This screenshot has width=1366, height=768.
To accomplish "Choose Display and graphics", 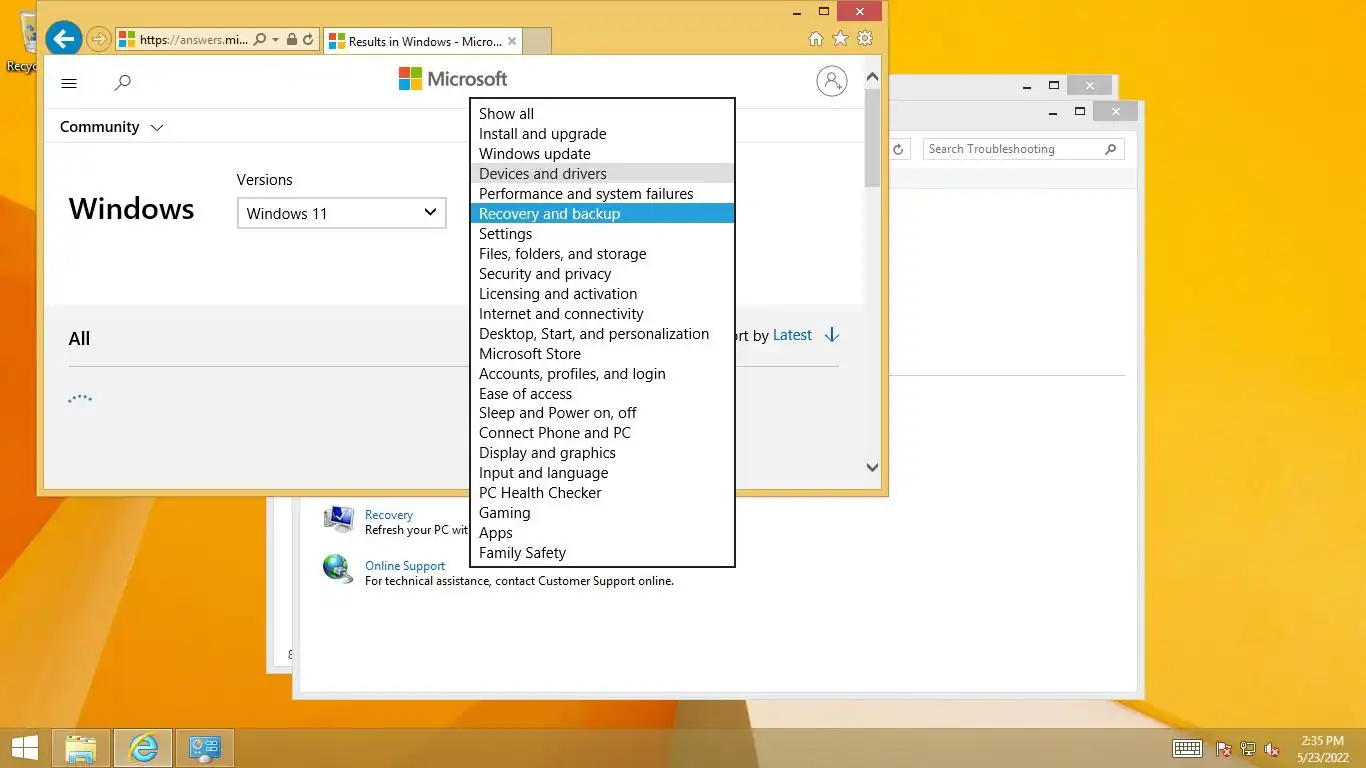I will 602,453.
